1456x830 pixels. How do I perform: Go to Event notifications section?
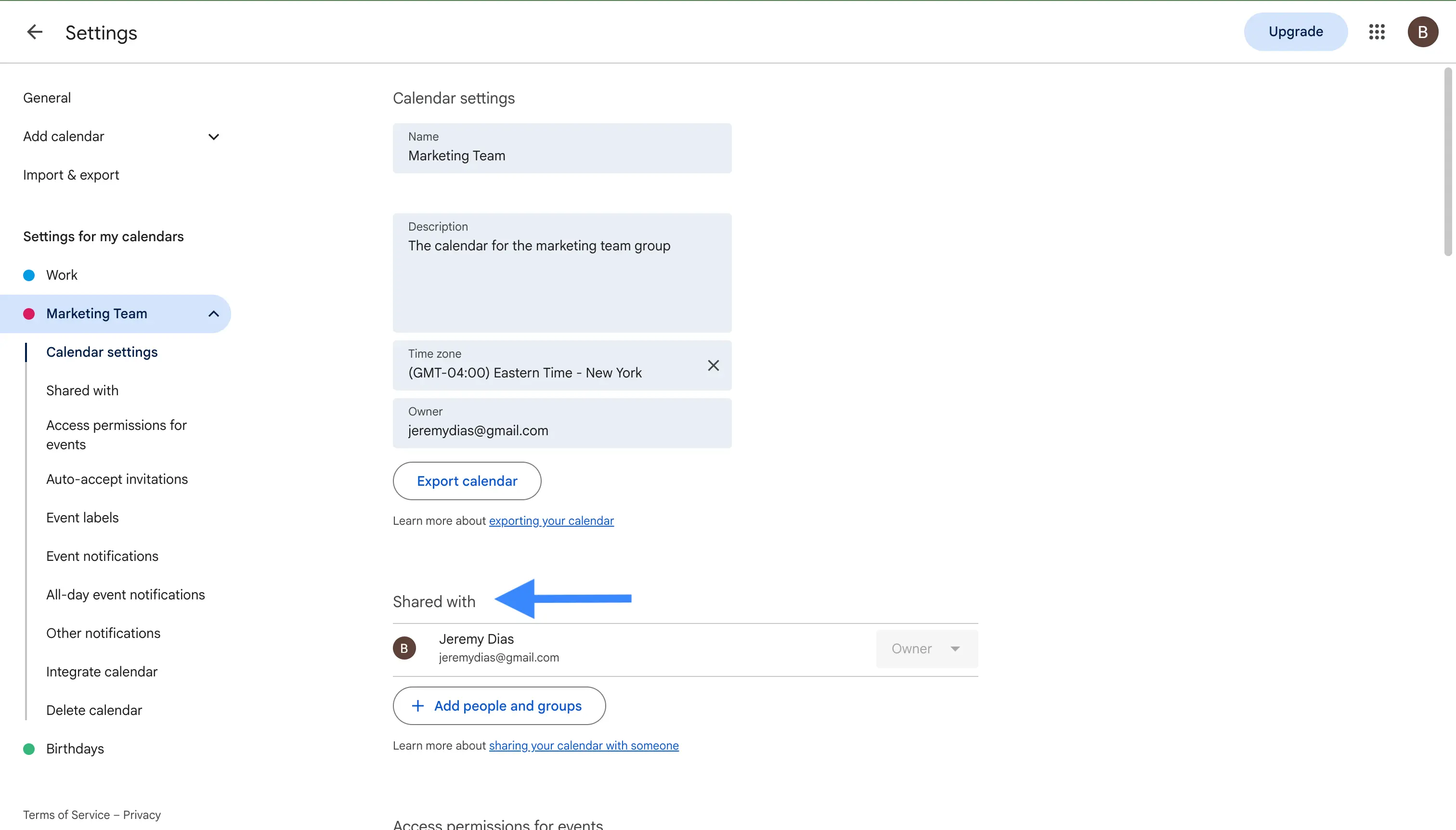103,557
